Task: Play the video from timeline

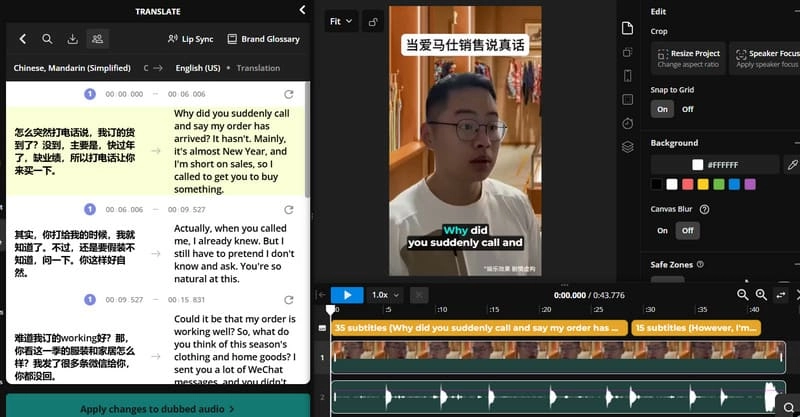Action: click(347, 295)
